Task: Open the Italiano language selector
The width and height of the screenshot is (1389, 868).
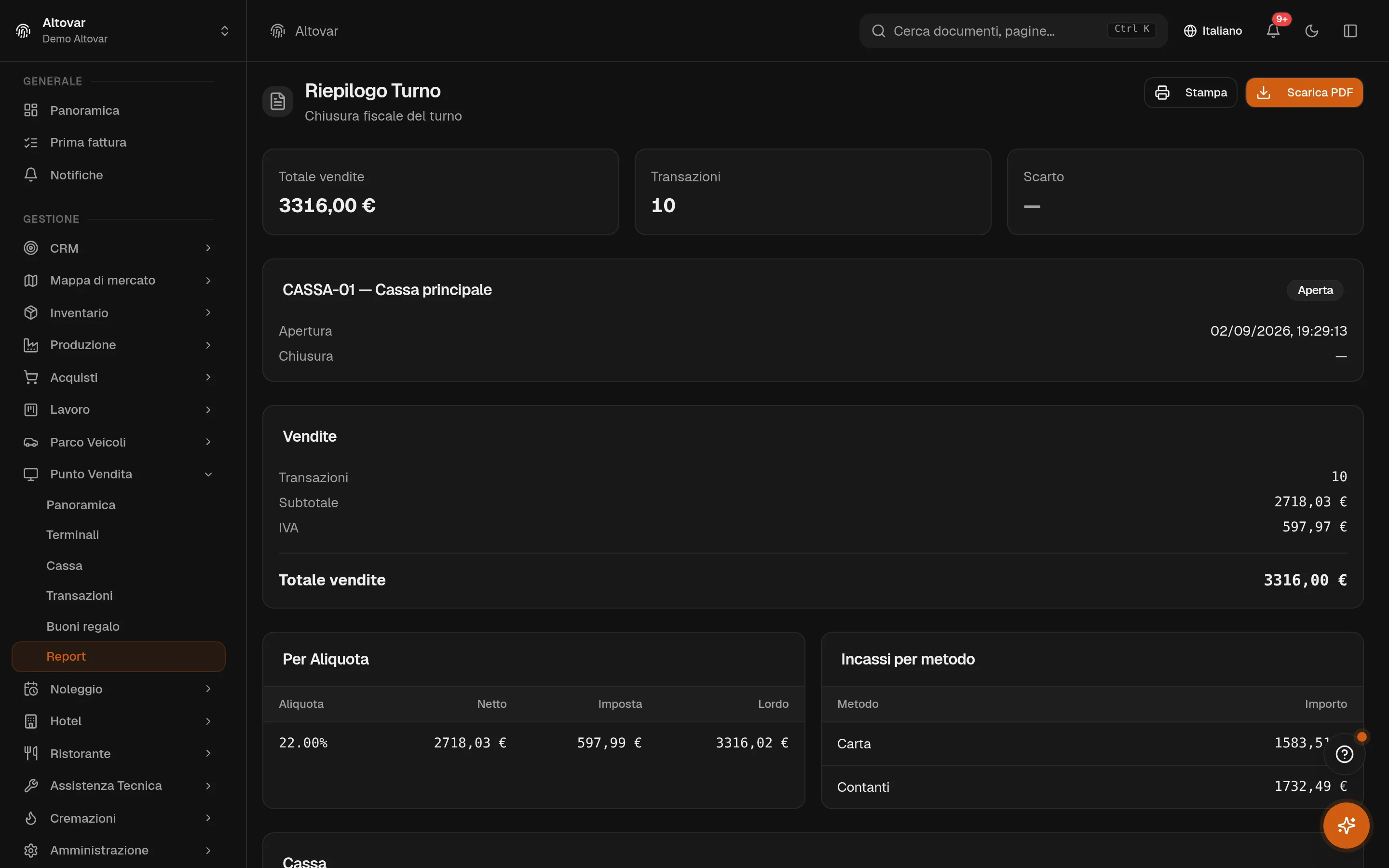Action: click(1213, 31)
